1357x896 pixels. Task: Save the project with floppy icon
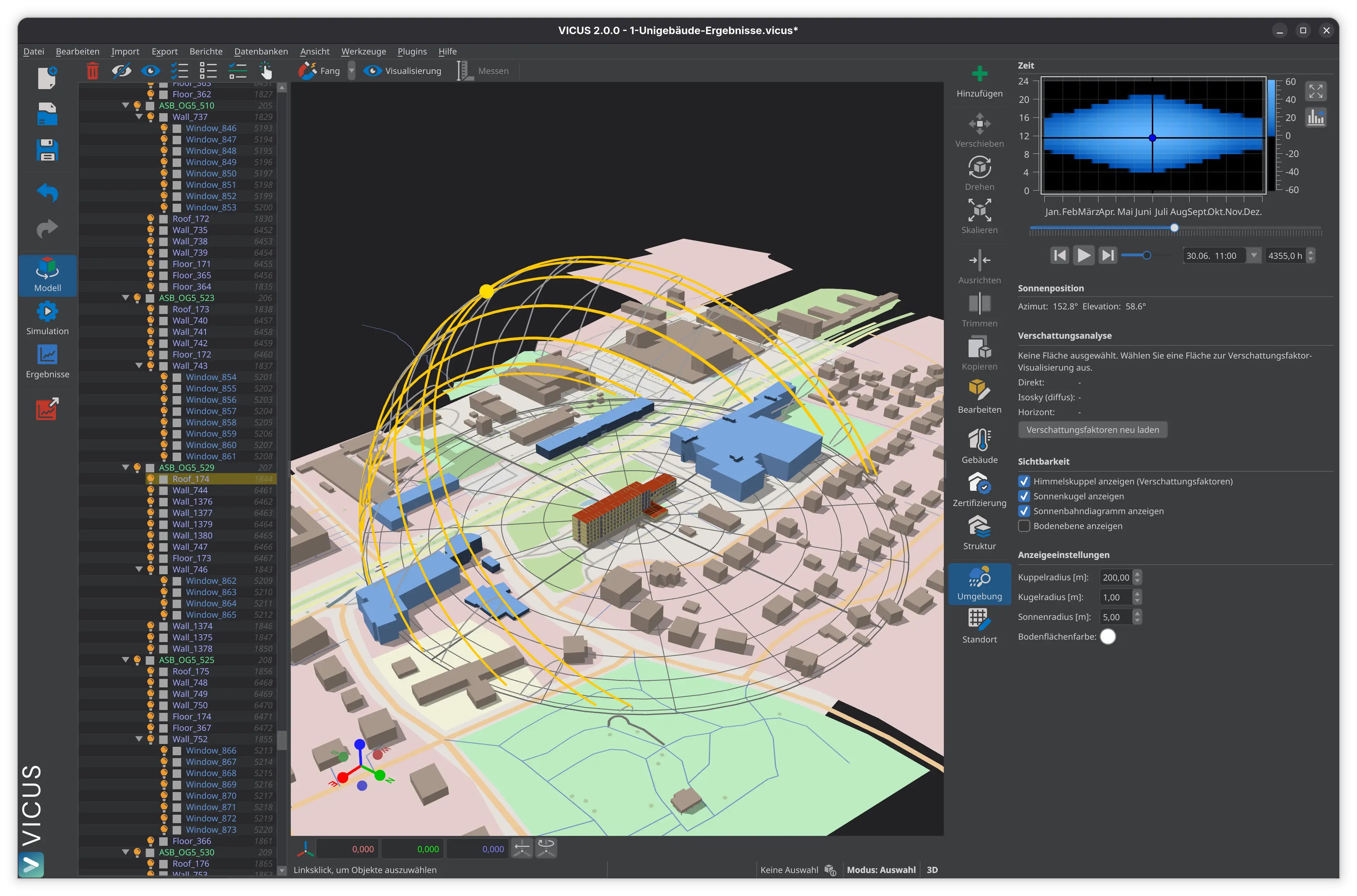point(47,150)
